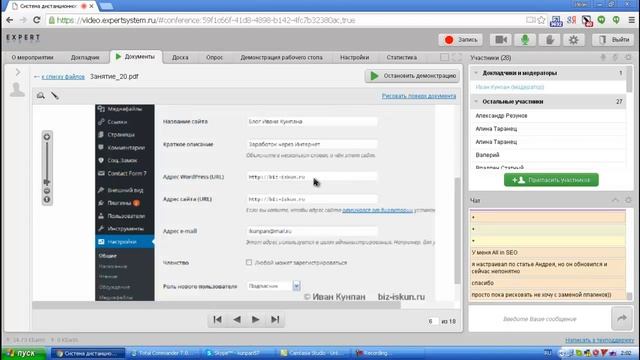Select the pencil drawing tool
Image resolution: width=640 pixels, height=360 pixels.
(x=55, y=96)
